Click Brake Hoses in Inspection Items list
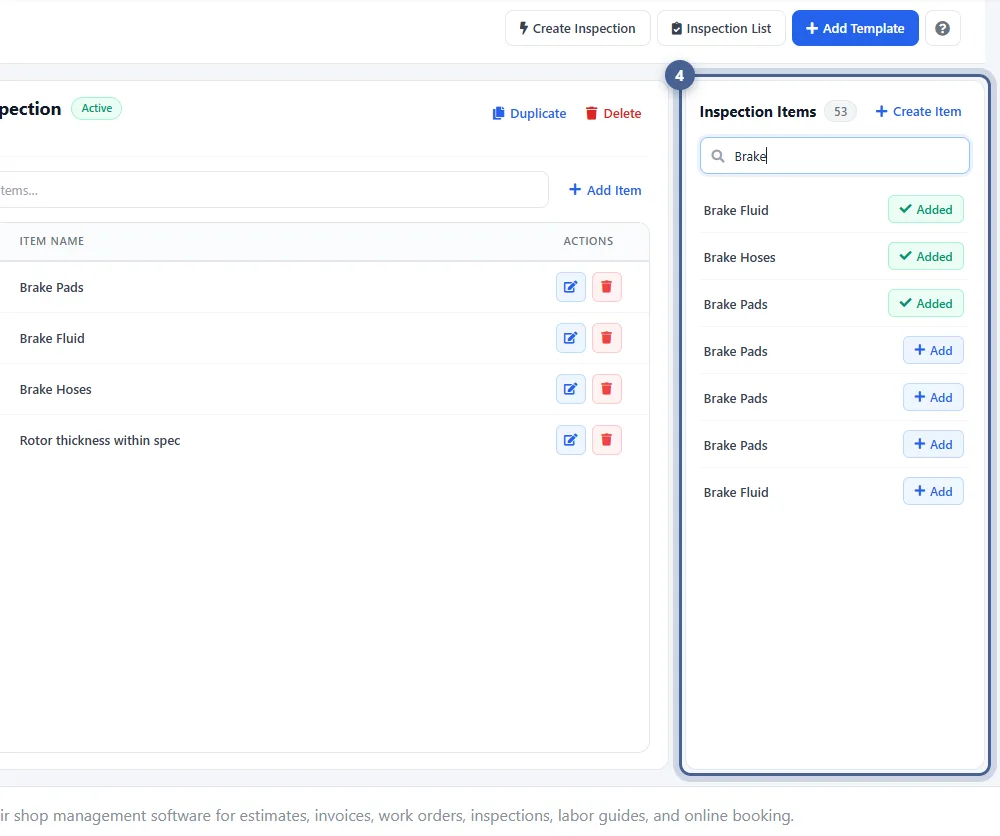The height and width of the screenshot is (836, 1000). click(739, 258)
